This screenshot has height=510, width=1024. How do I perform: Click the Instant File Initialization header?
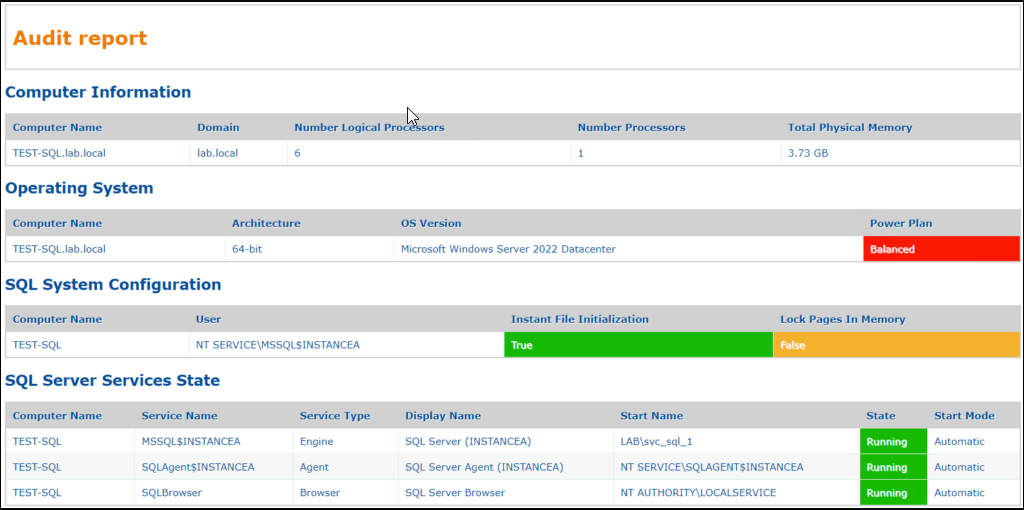579,319
